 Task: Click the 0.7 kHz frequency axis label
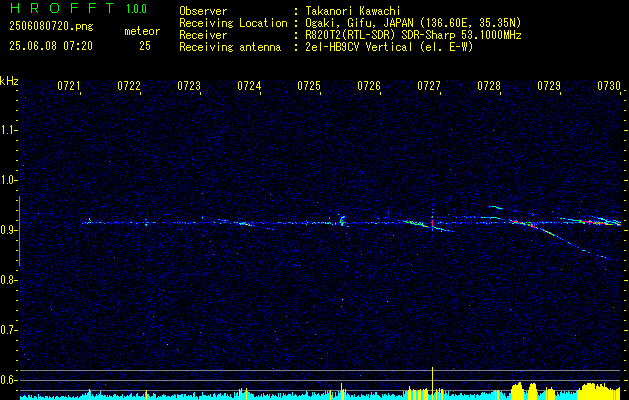[x=9, y=330]
